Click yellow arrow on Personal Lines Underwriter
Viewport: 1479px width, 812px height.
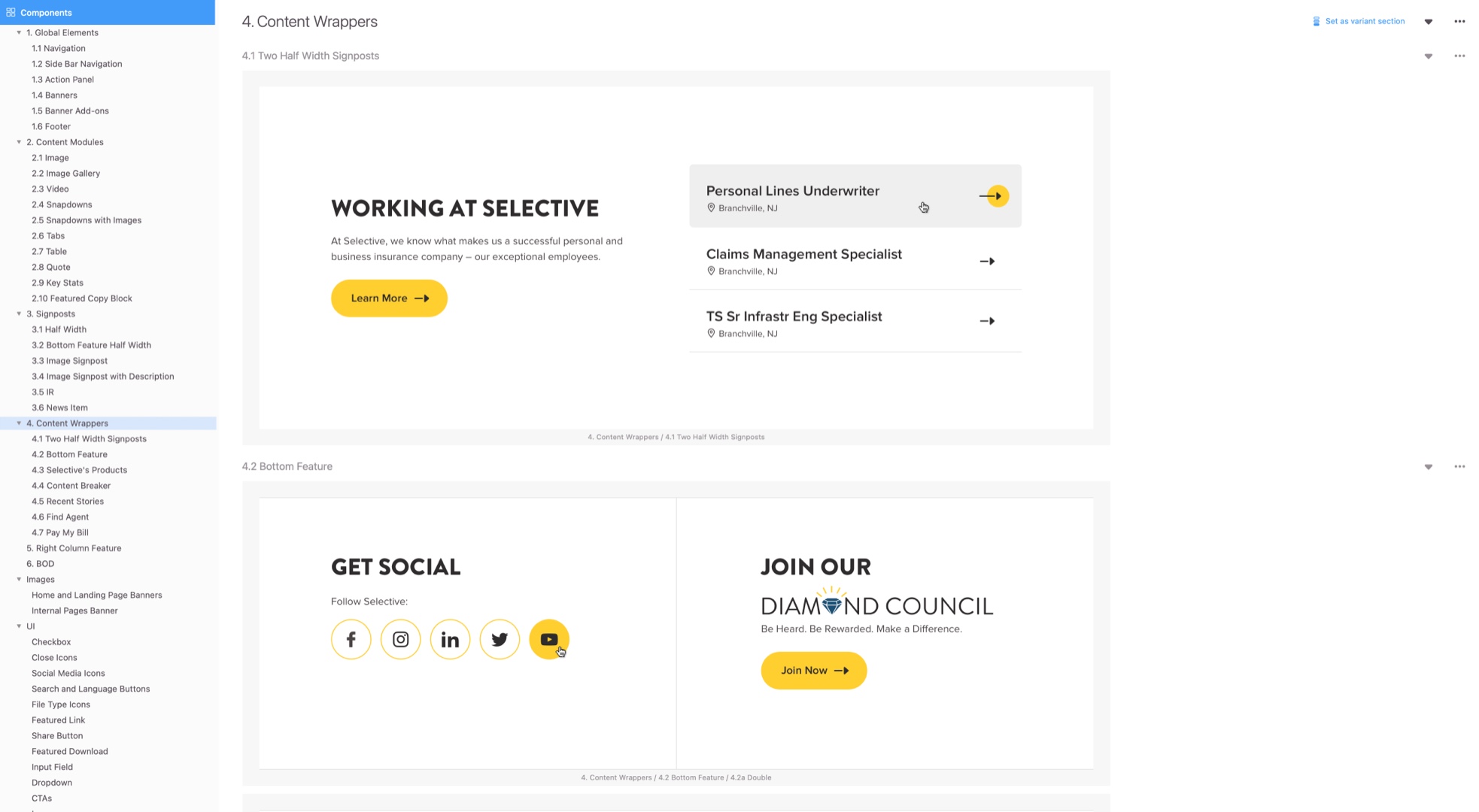(x=995, y=196)
